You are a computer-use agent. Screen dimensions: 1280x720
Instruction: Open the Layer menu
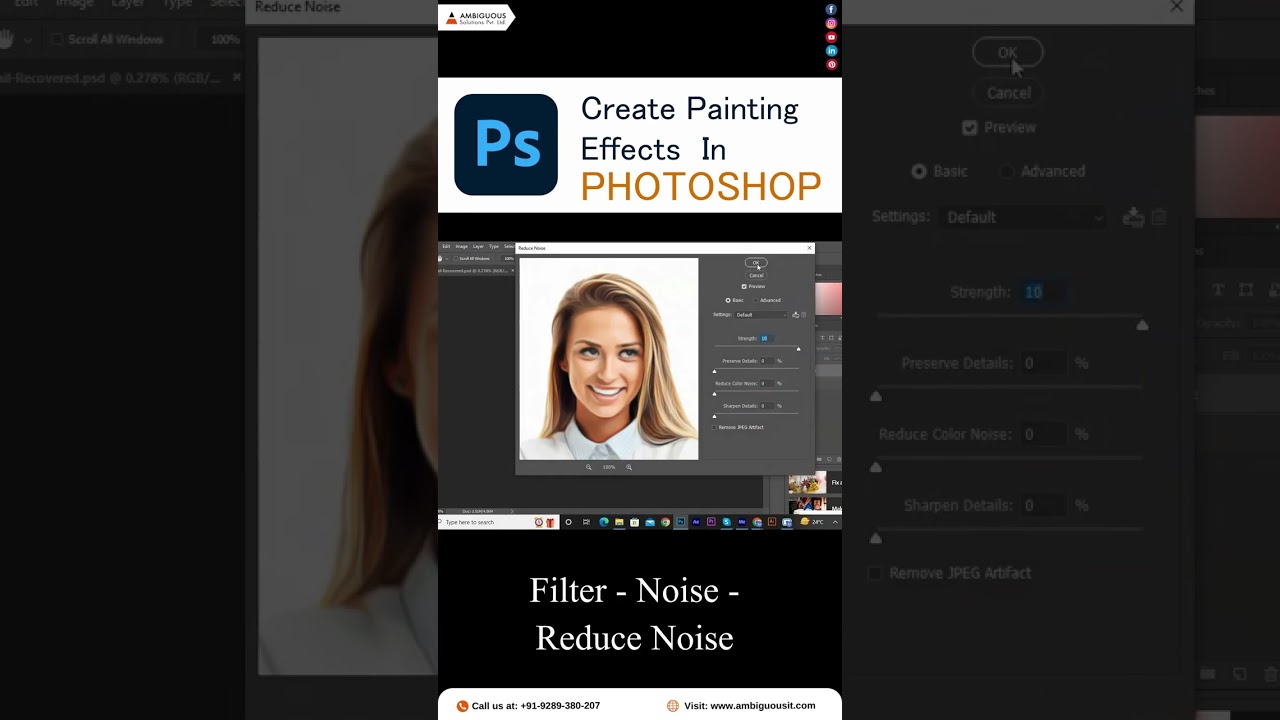tap(478, 246)
